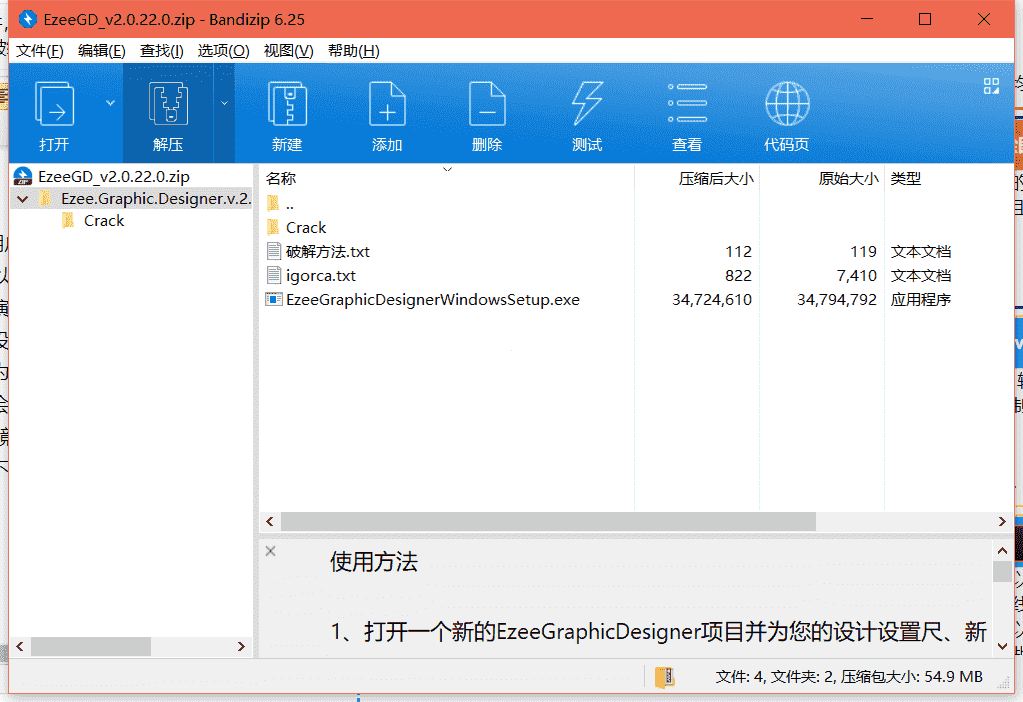Image resolution: width=1023 pixels, height=702 pixels.
Task: Click left arrow of file list scrollbar
Action: [x=270, y=521]
